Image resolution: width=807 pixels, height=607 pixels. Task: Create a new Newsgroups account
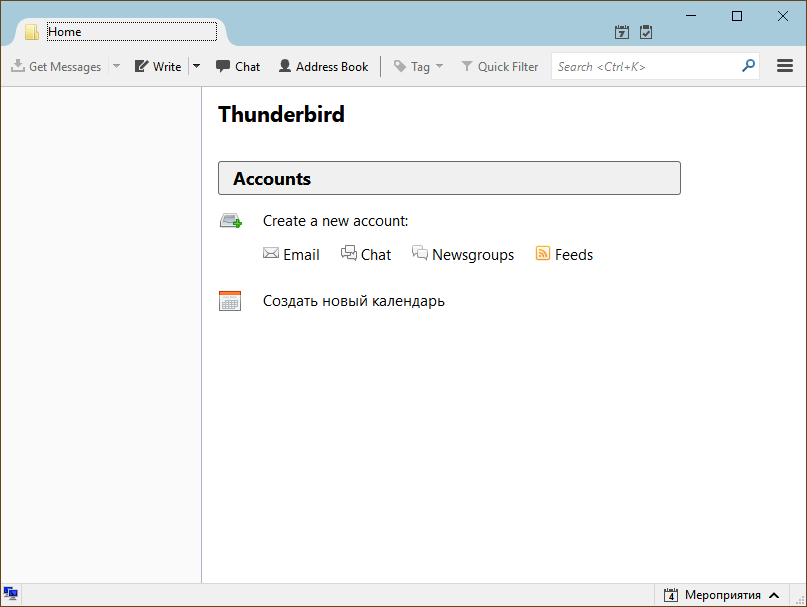463,254
